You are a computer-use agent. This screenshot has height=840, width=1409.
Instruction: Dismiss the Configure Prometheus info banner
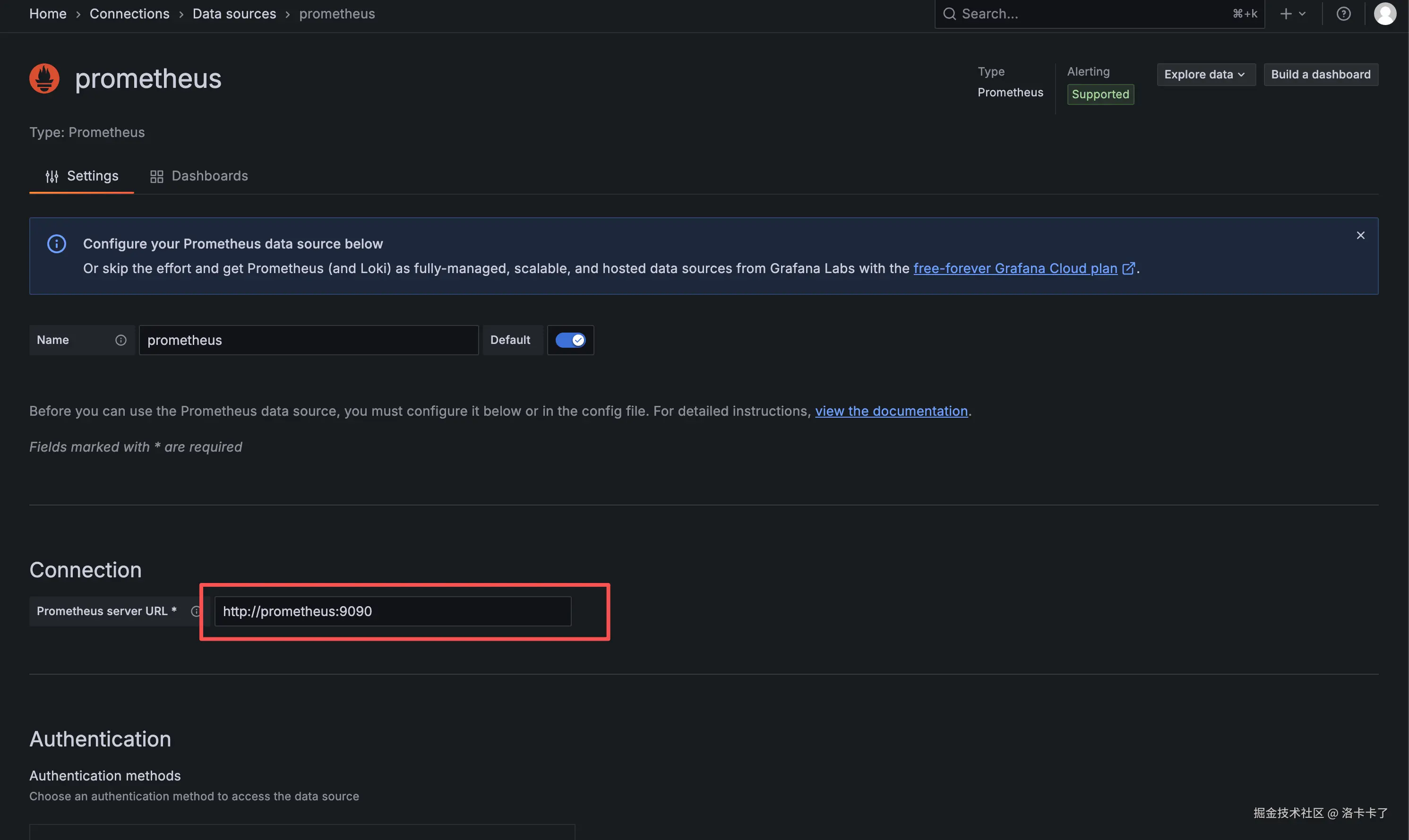1360,235
